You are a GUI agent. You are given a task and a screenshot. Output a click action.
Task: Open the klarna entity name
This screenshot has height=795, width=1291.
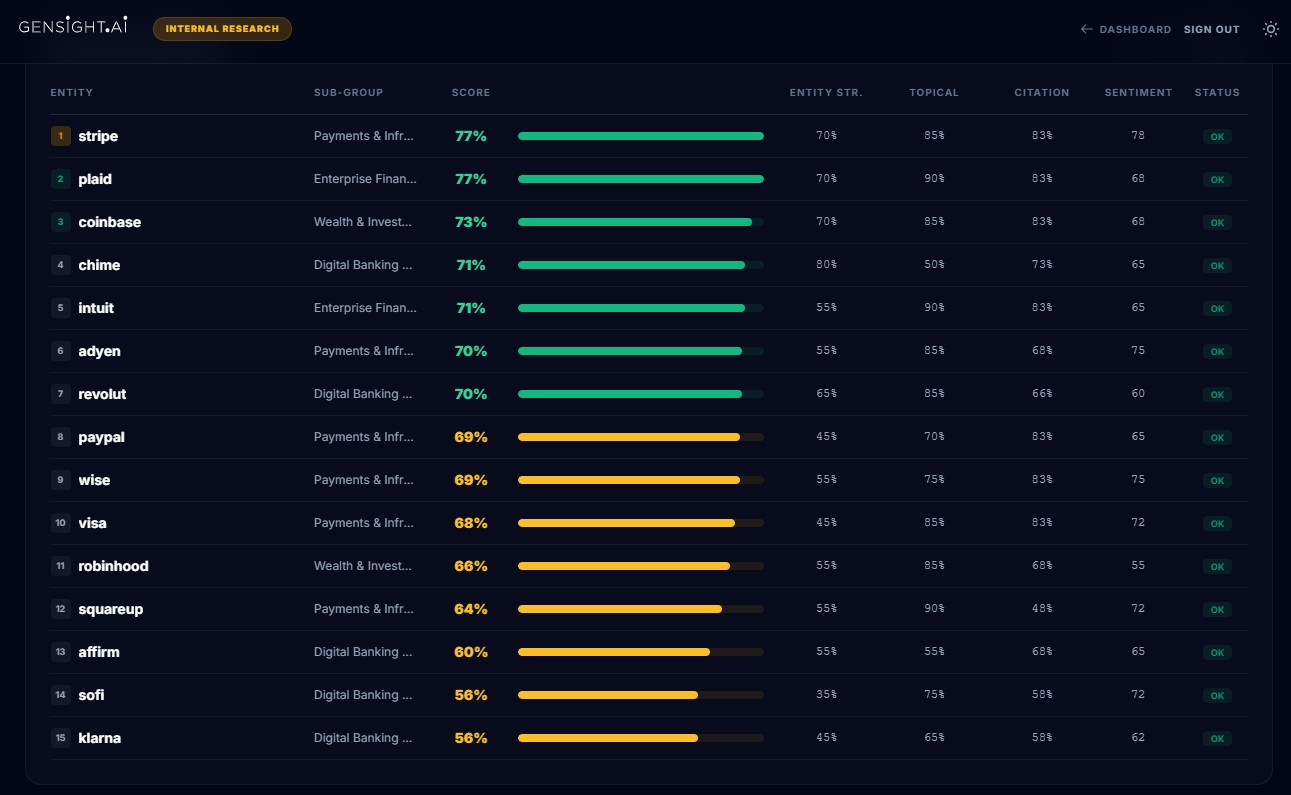100,738
